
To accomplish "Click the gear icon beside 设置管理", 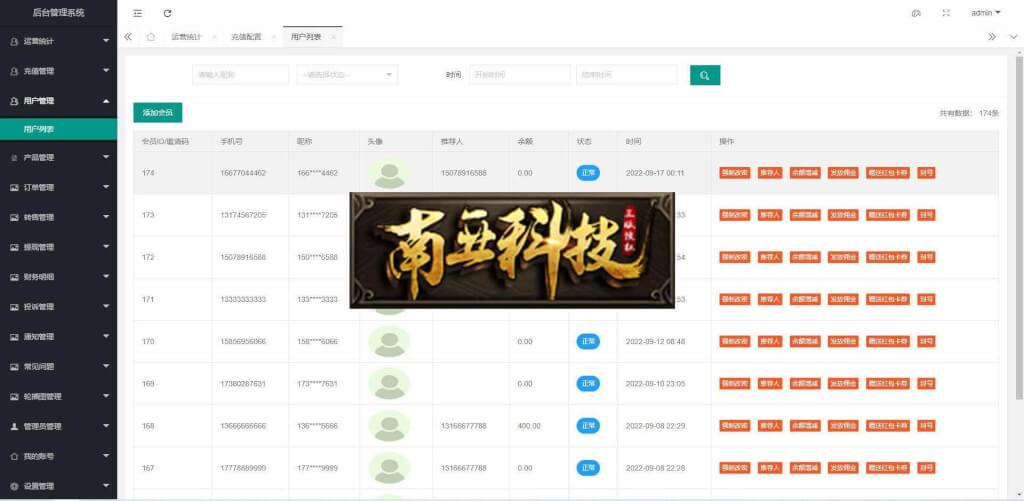I will point(14,487).
